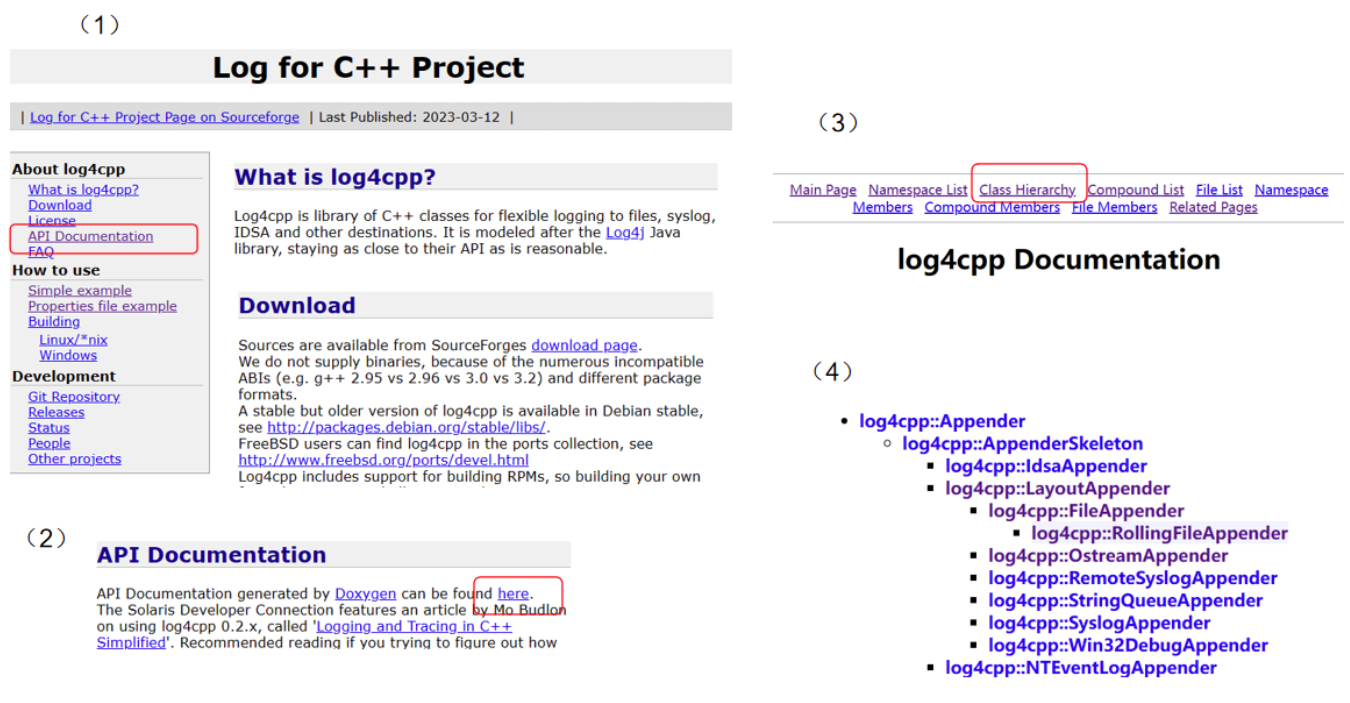1350x703 pixels.
Task: Open SourceForges download page link
Action: [584, 345]
